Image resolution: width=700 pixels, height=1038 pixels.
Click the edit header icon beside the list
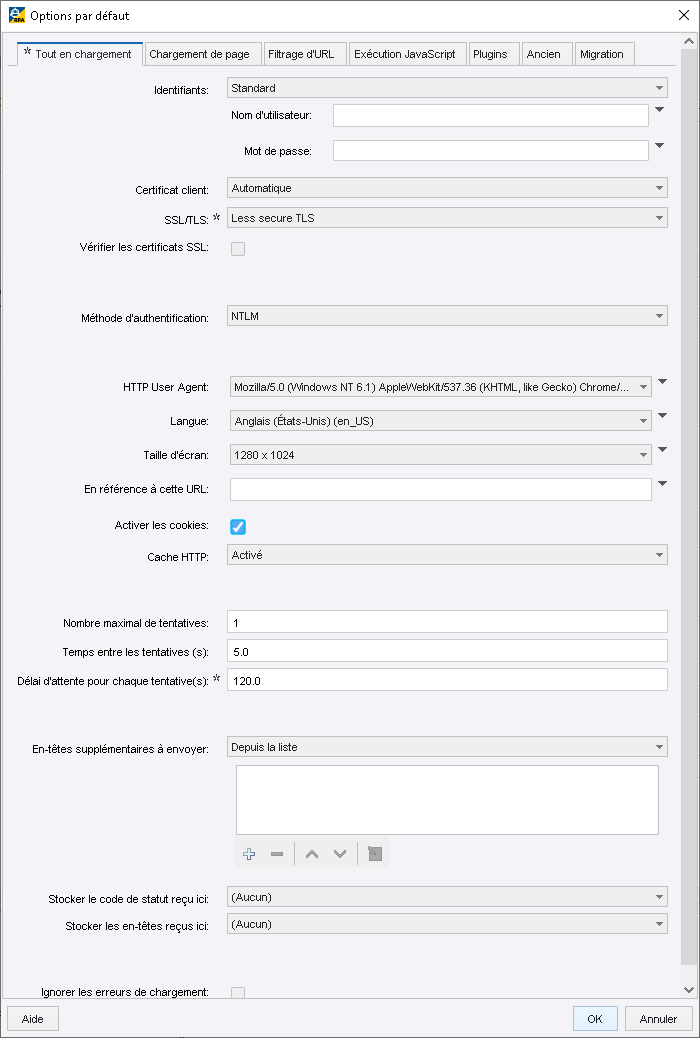click(x=373, y=853)
